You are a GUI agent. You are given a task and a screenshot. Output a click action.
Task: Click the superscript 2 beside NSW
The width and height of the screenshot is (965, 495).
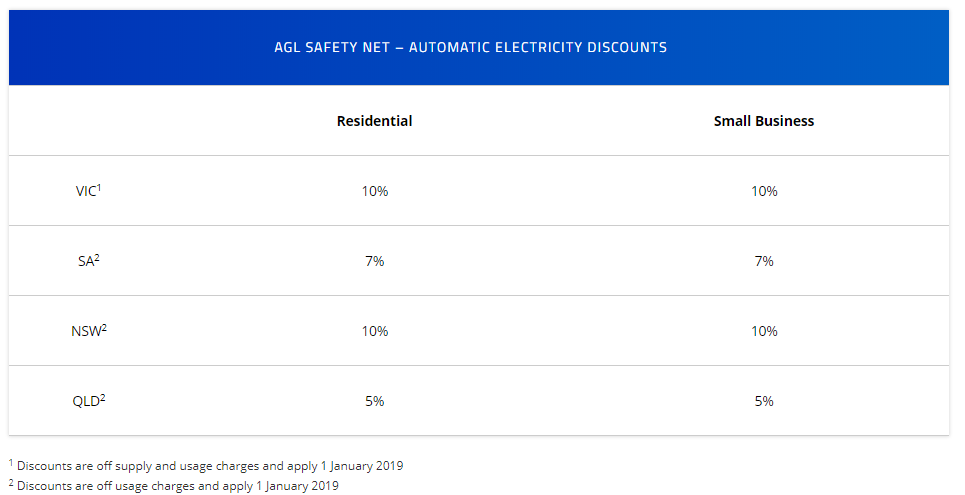[104, 327]
